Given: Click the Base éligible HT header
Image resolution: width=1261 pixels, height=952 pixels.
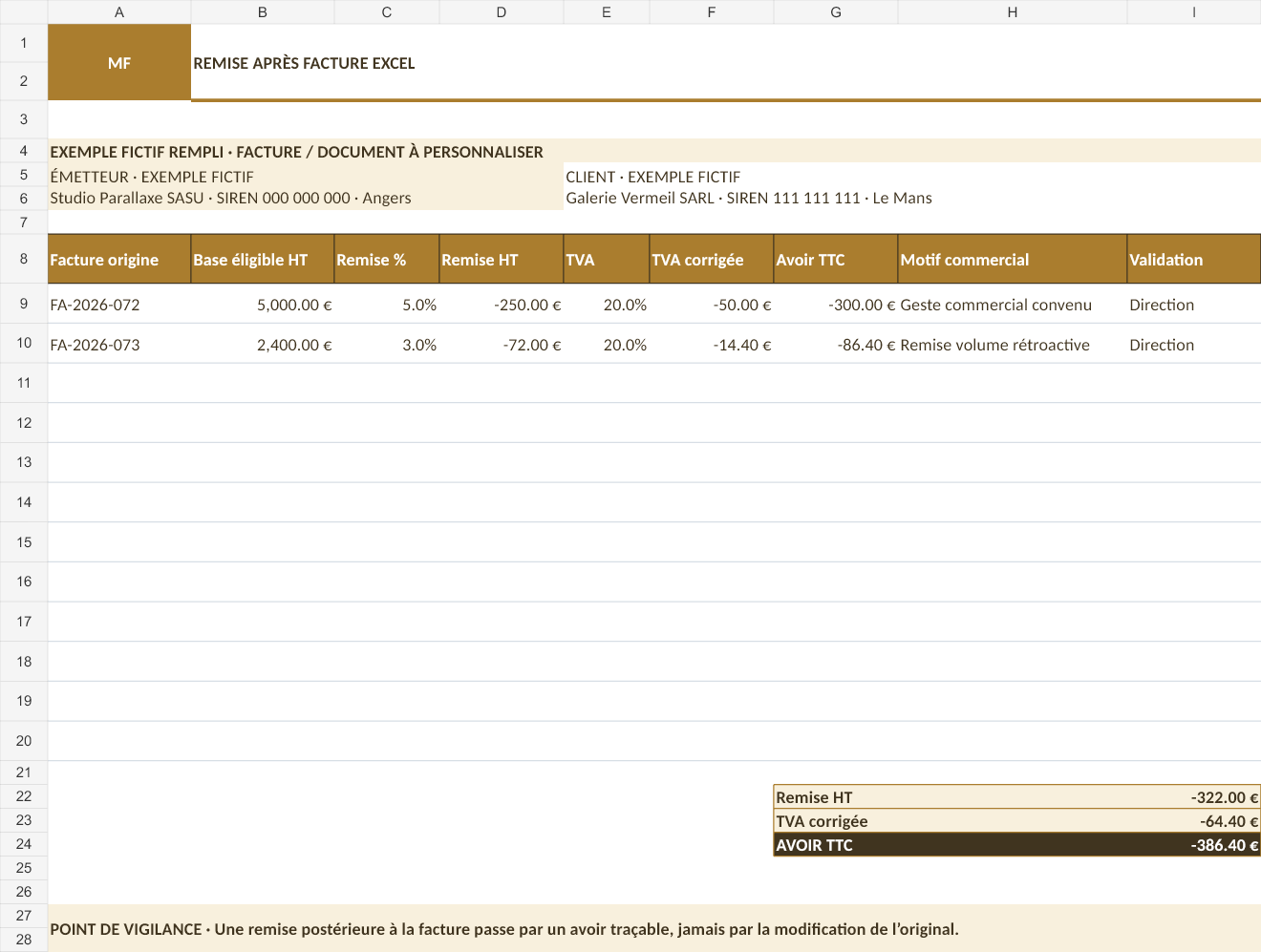Looking at the screenshot, I should click(x=263, y=259).
